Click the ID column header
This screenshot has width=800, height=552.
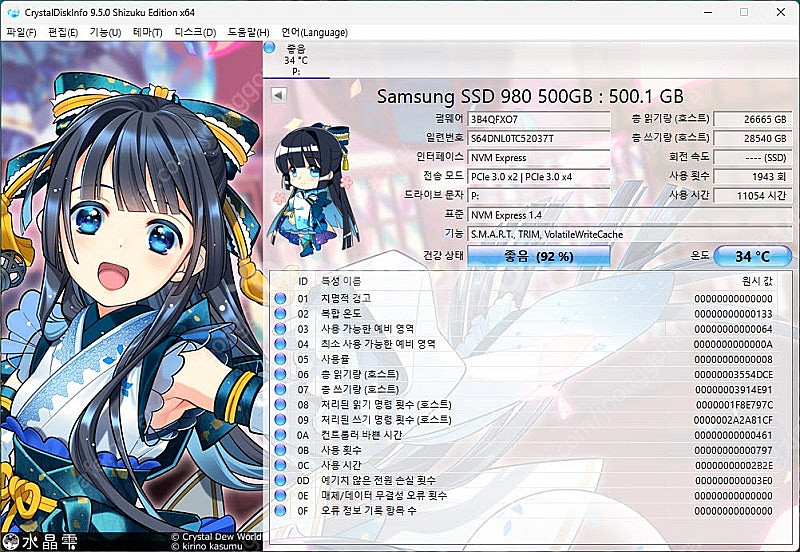(303, 282)
